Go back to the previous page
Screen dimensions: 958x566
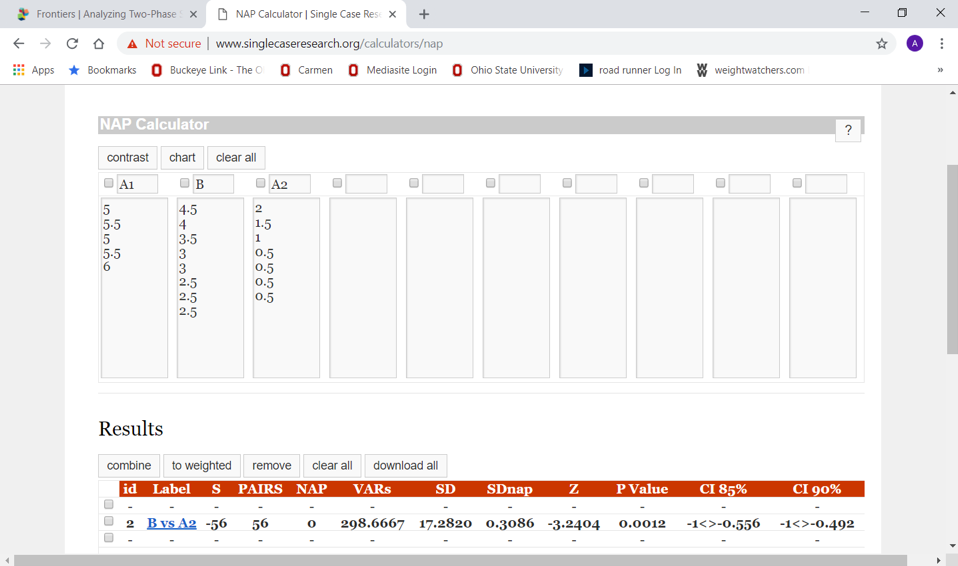[19, 43]
